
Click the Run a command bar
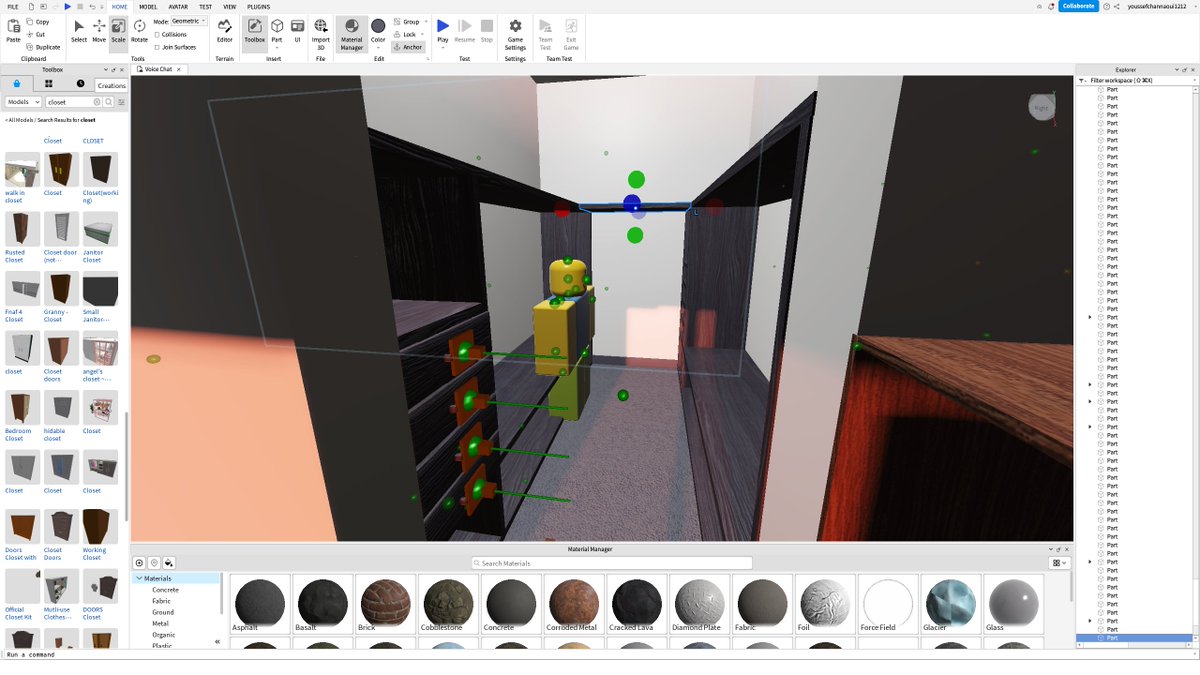pos(600,654)
